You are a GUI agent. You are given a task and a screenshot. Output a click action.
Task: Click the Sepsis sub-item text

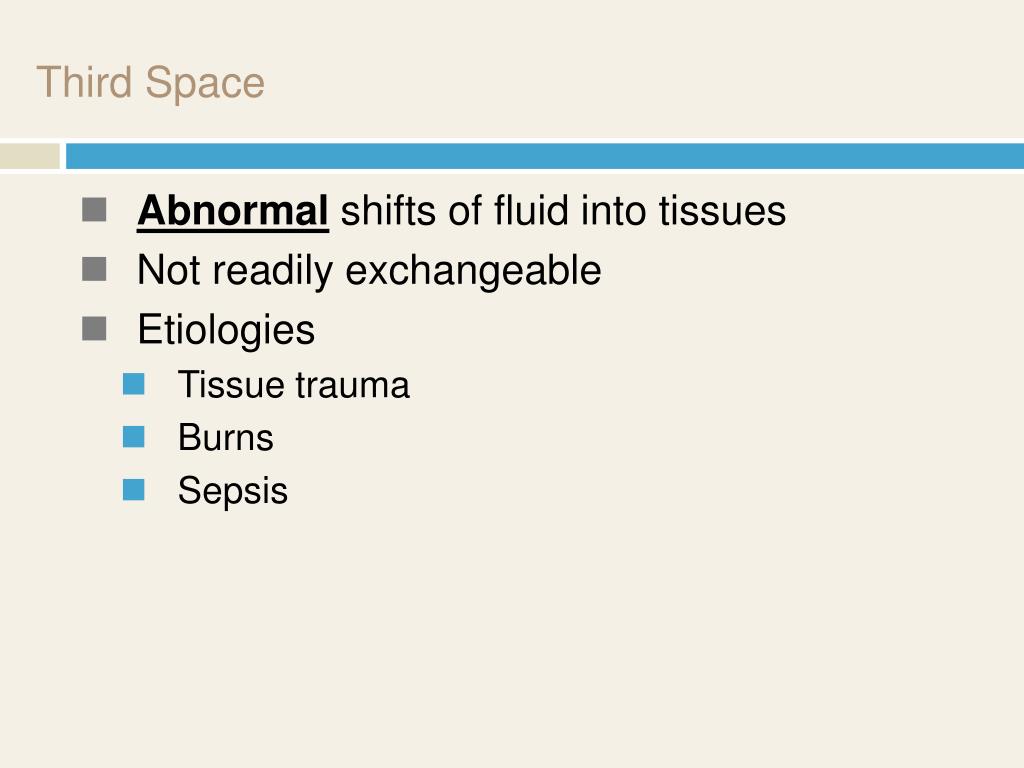click(232, 491)
